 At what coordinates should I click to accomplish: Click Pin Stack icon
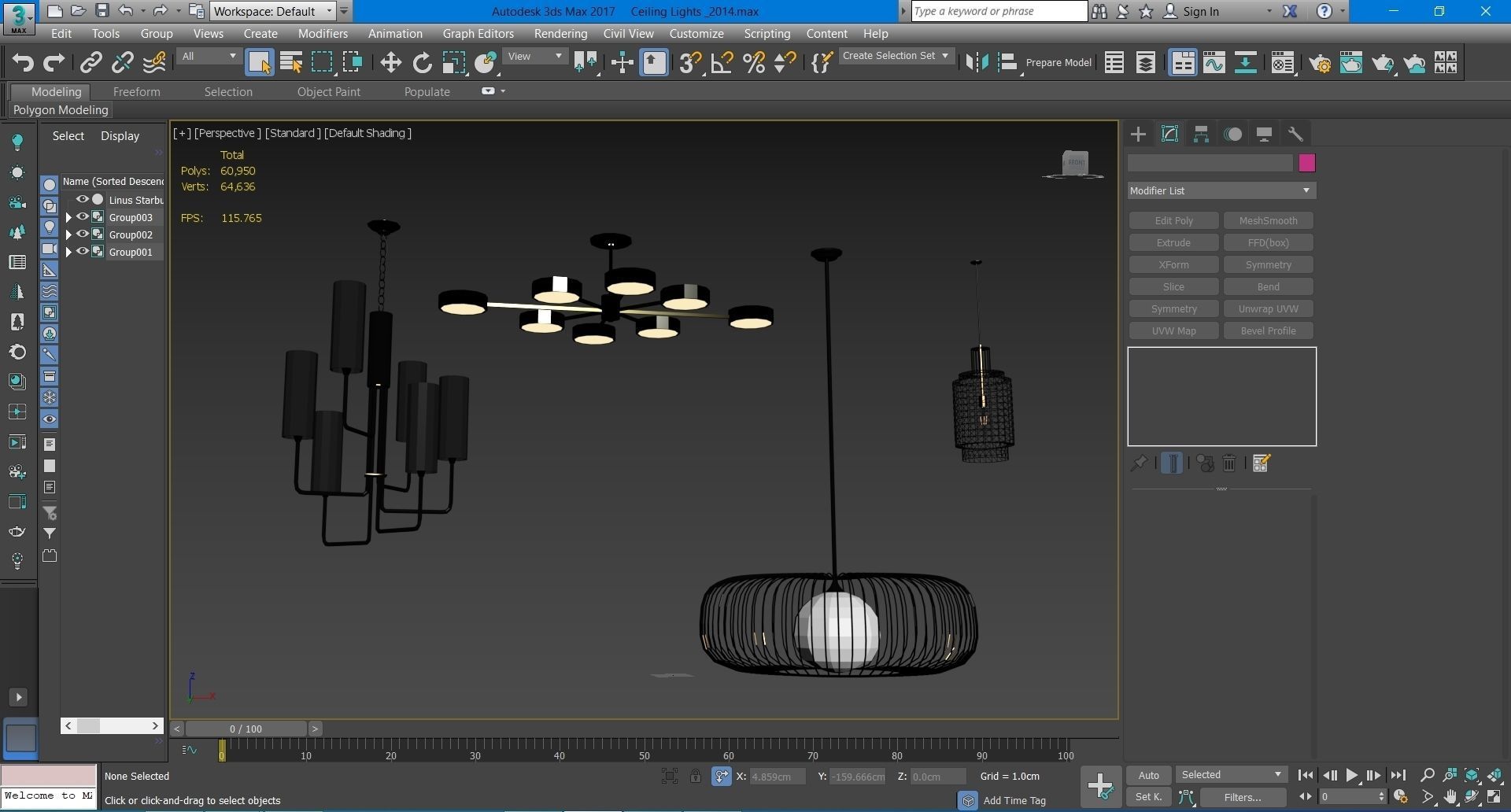[x=1139, y=463]
